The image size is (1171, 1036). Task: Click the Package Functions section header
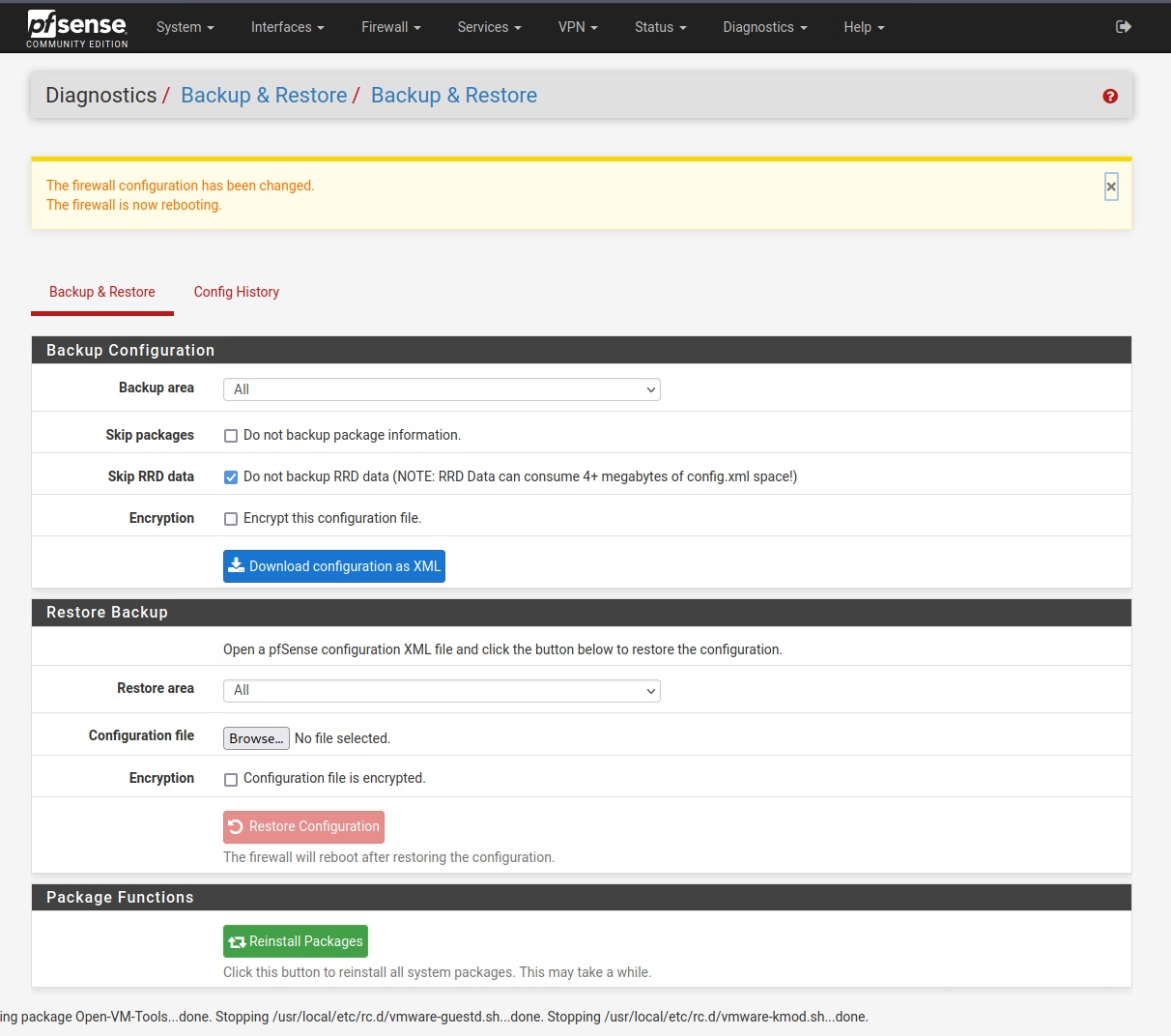[x=582, y=897]
